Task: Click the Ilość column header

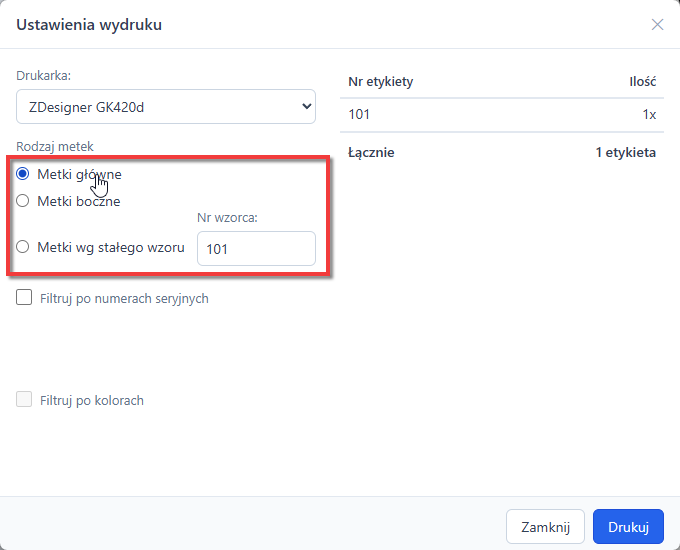Action: pyautogui.click(x=642, y=82)
